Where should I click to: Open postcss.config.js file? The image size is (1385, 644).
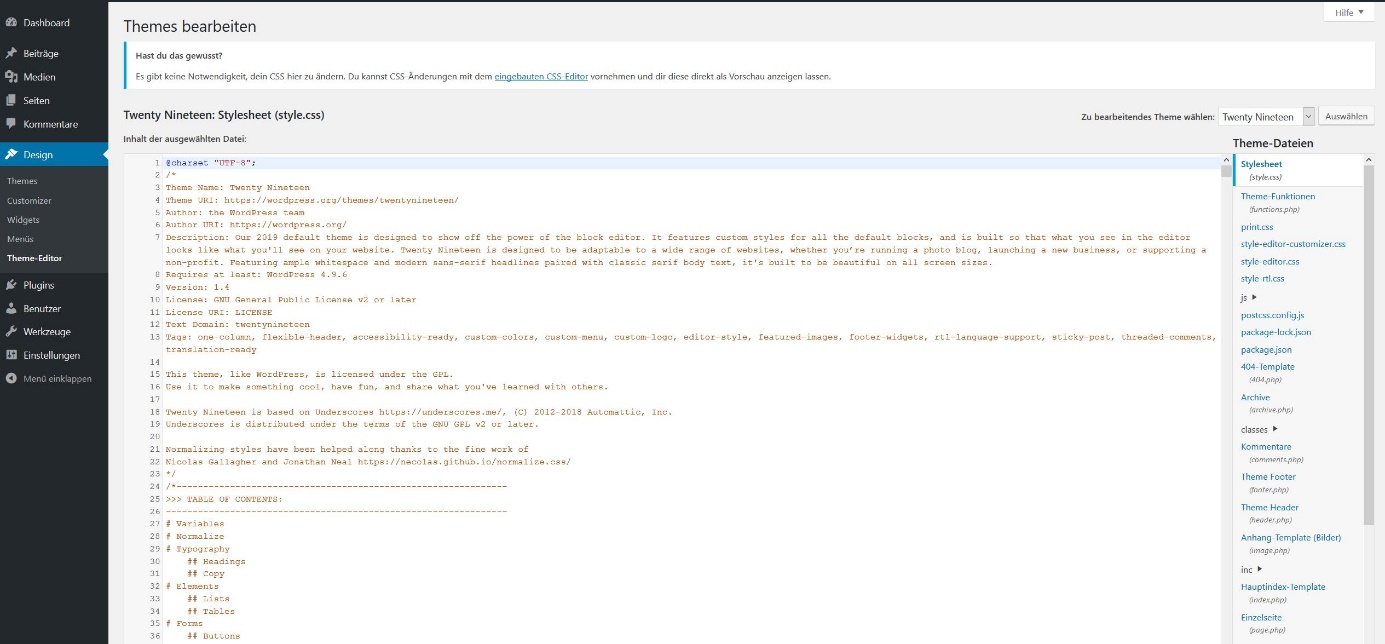tap(1272, 315)
